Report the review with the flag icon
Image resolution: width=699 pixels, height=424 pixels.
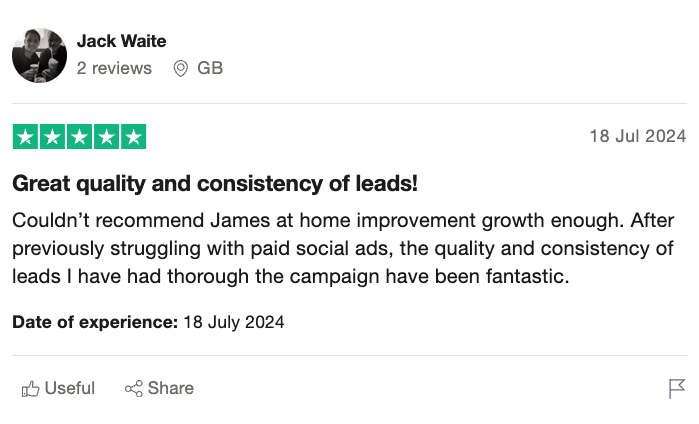point(677,388)
